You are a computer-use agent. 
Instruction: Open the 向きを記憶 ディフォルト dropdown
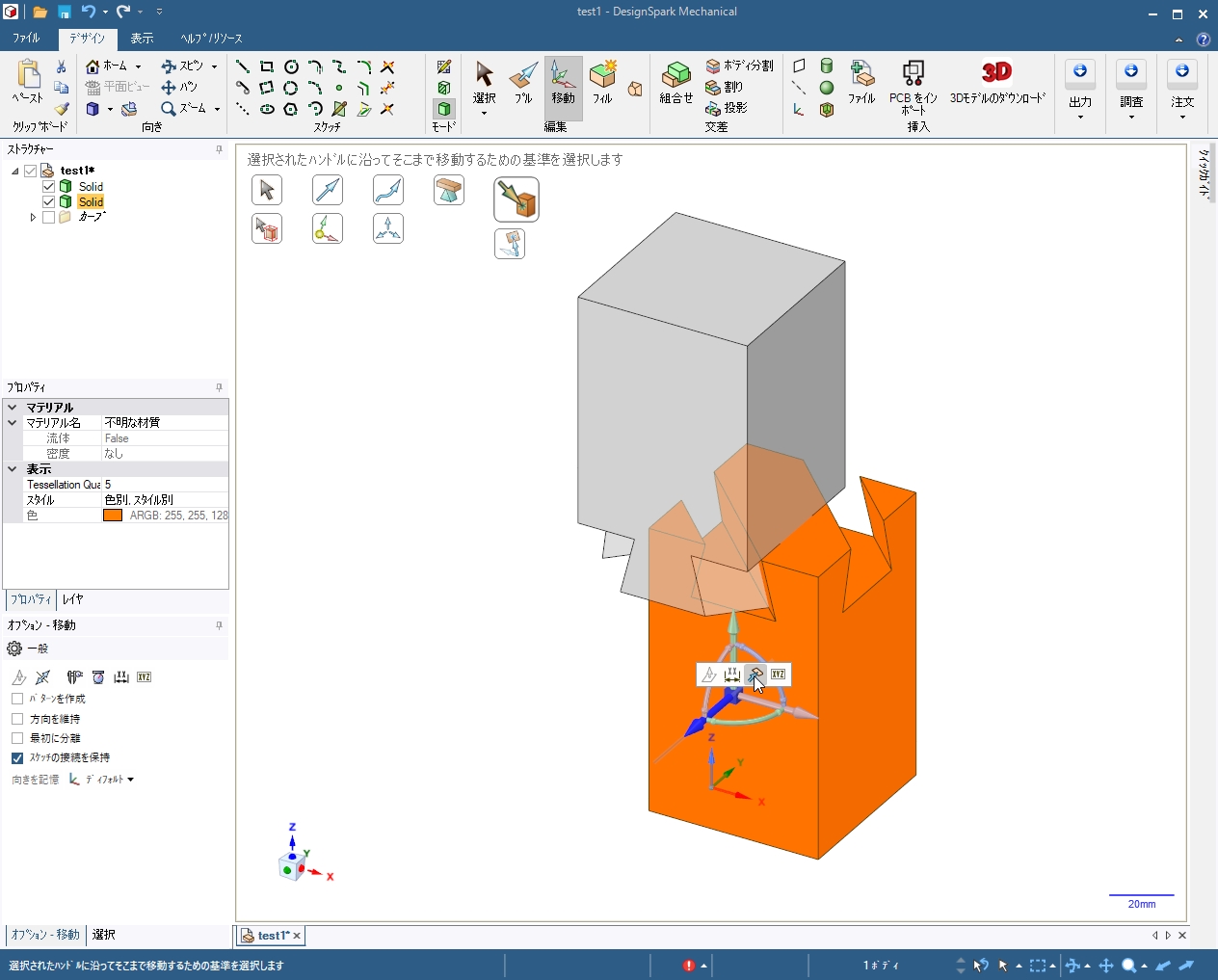point(102,780)
